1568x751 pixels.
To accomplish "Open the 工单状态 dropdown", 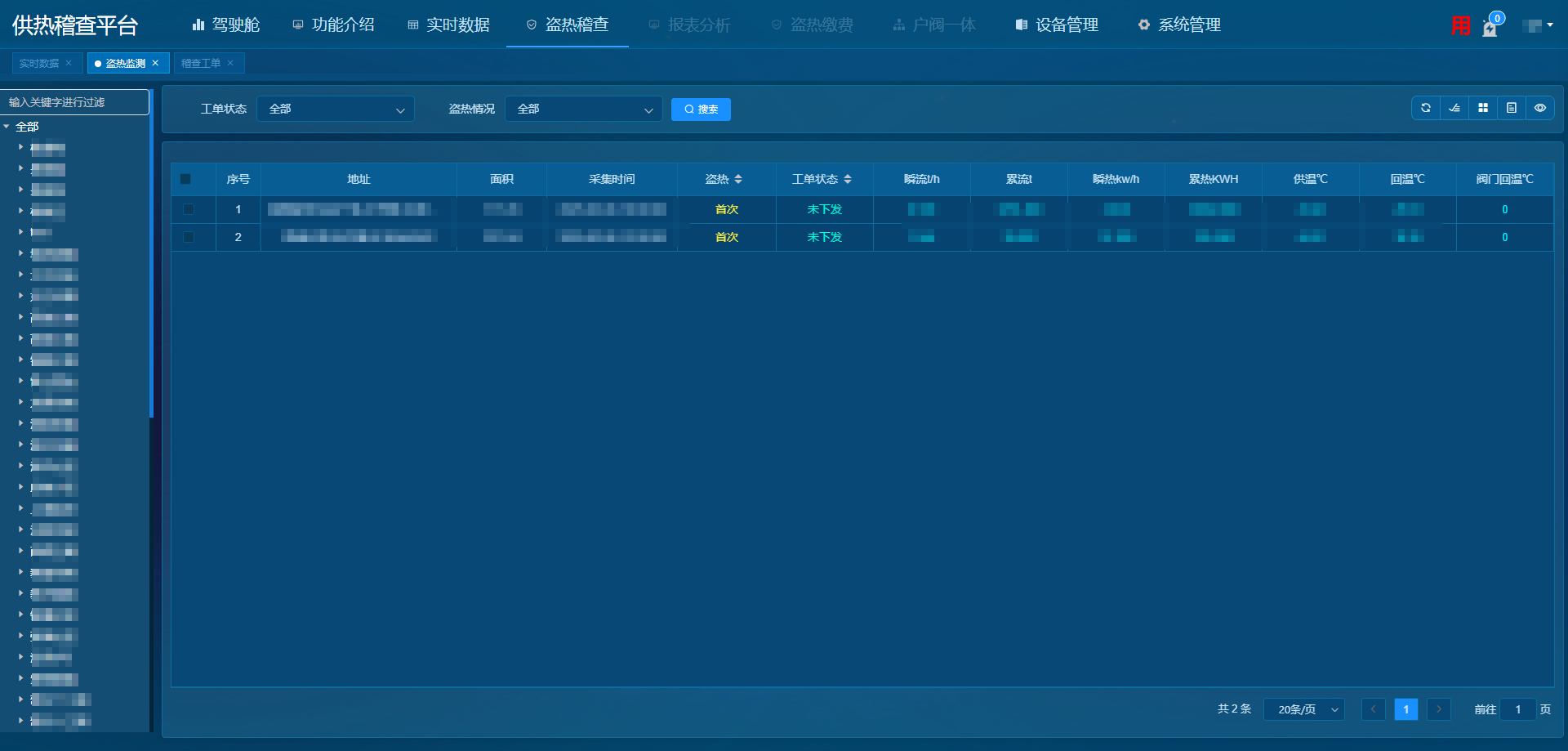I will (x=335, y=109).
